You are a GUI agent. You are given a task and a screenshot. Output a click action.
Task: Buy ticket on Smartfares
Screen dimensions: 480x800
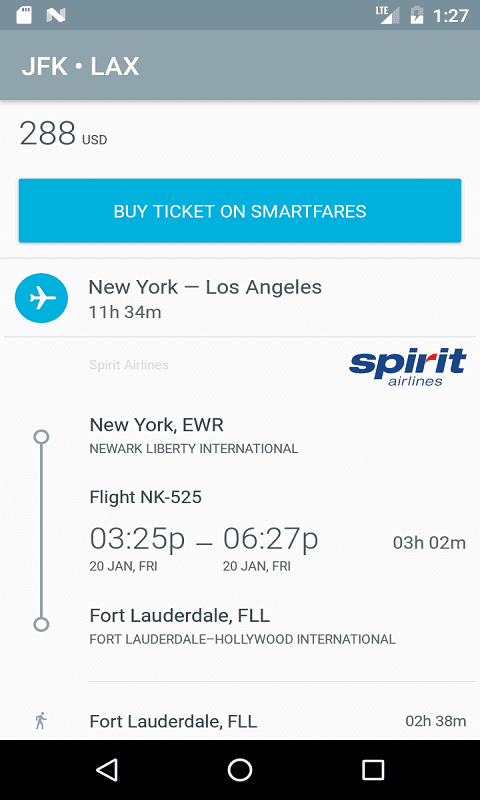click(x=240, y=210)
